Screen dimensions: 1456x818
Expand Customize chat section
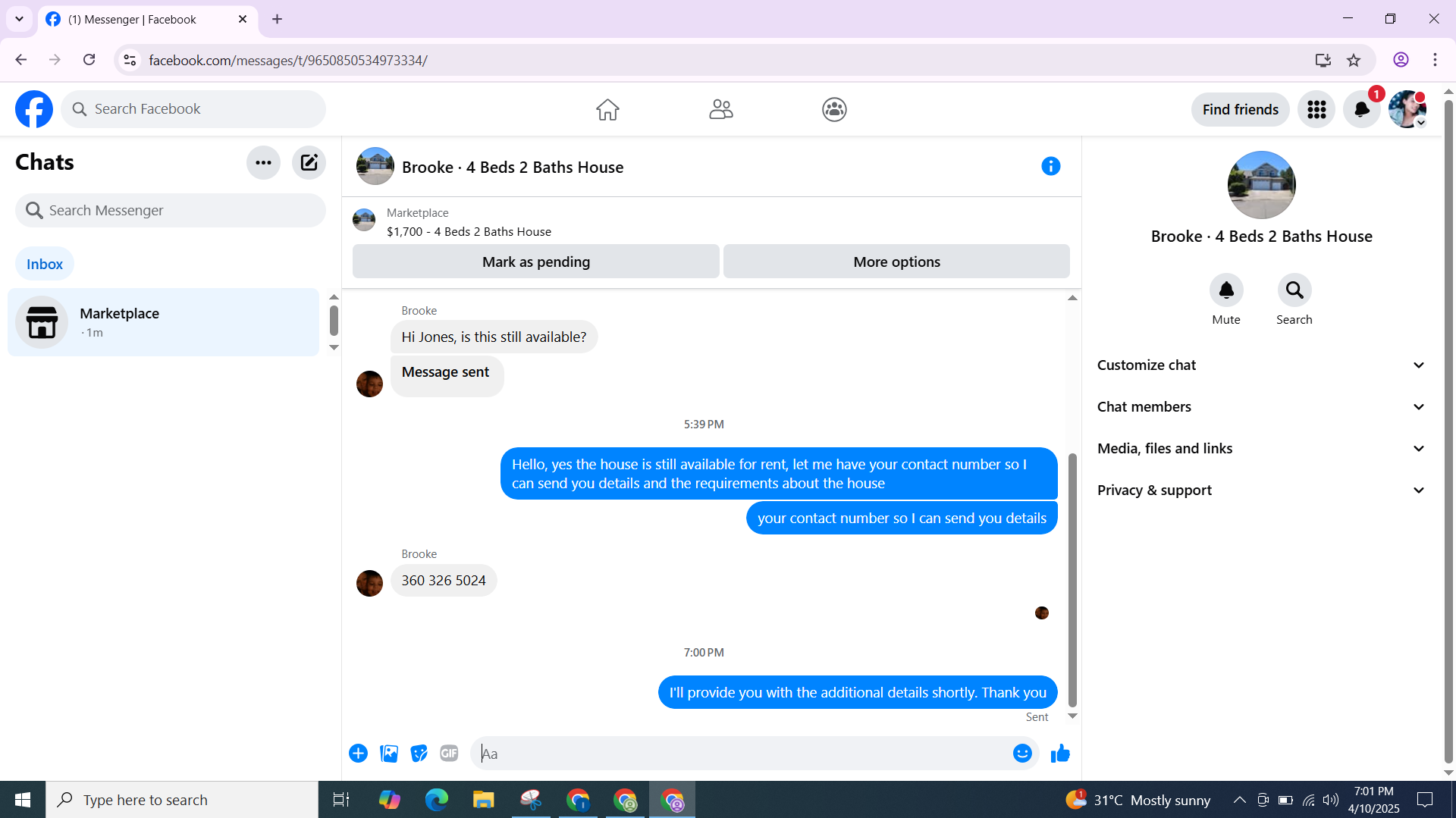pyautogui.click(x=1261, y=365)
